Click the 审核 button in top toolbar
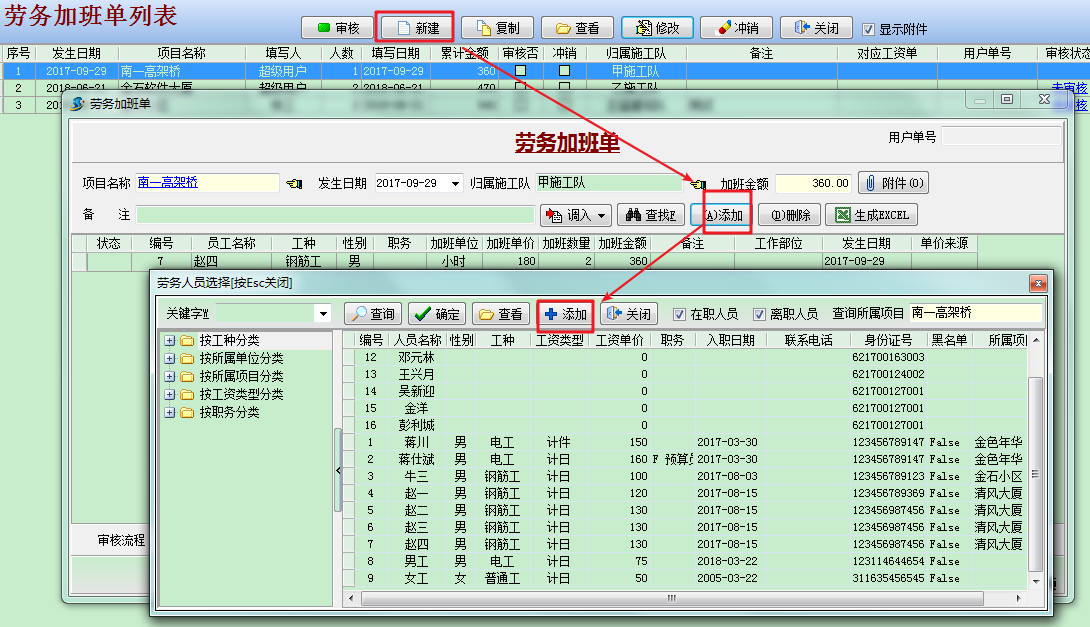This screenshot has height=627, width=1090. (x=338, y=28)
